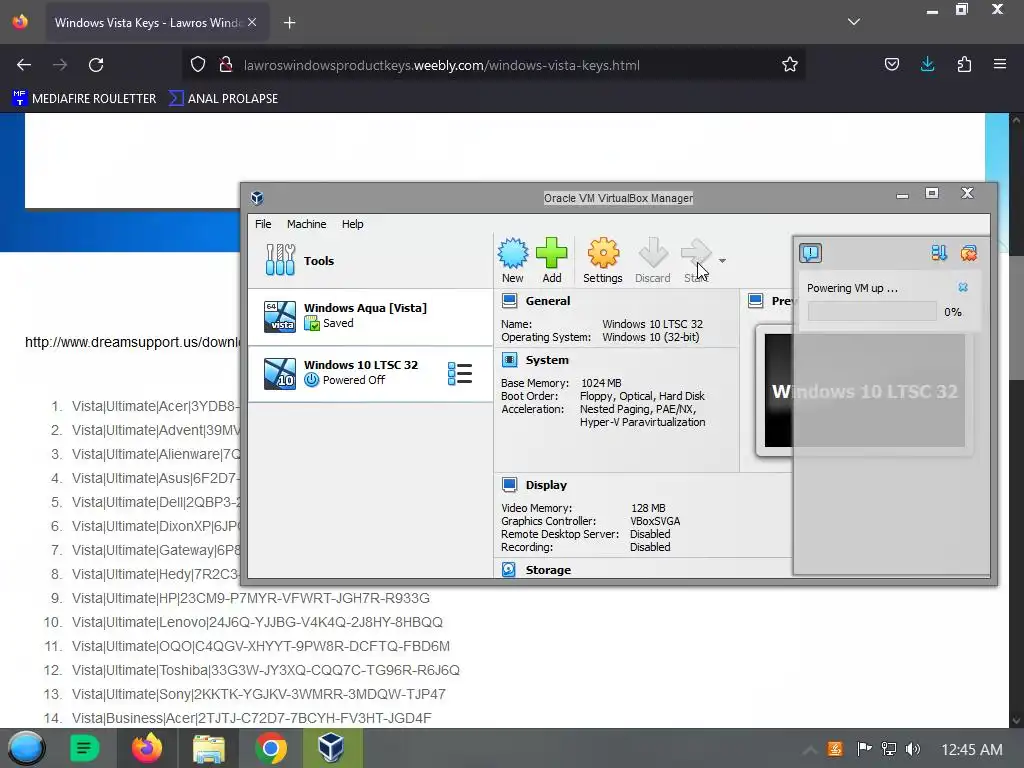This screenshot has height=768, width=1024.
Task: Open VirtualBox File menu
Action: tap(263, 224)
